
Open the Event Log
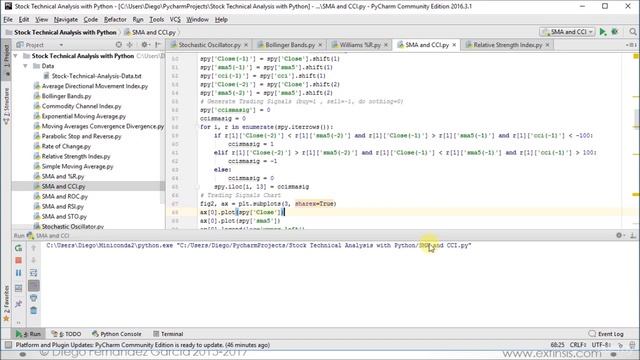[607, 334]
